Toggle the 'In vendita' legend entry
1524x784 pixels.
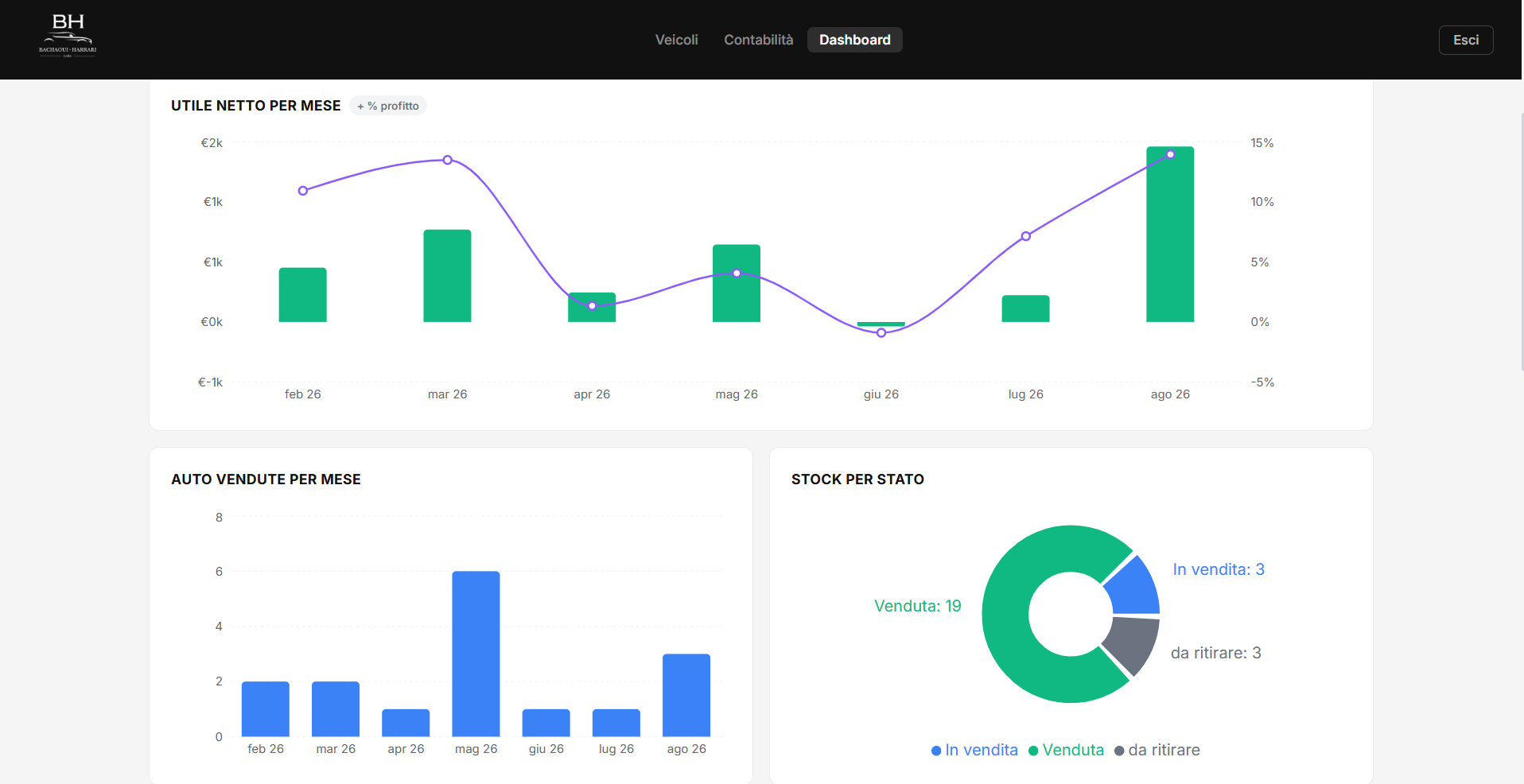(x=974, y=750)
